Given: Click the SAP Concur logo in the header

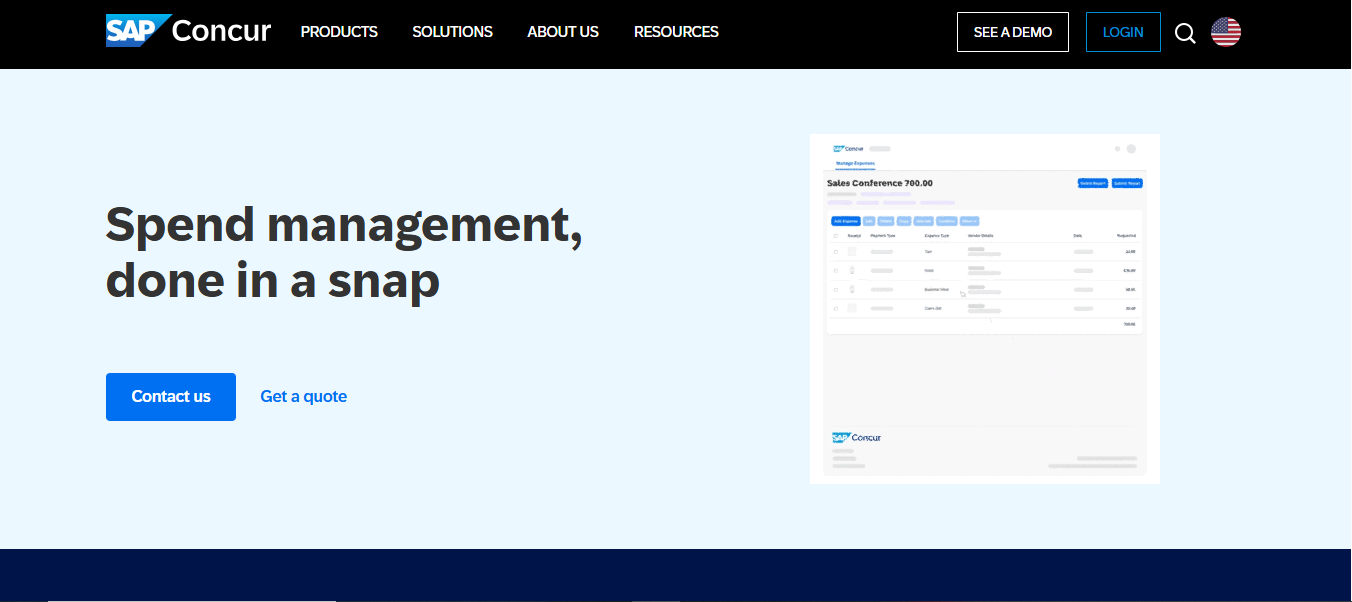Looking at the screenshot, I should point(187,30).
